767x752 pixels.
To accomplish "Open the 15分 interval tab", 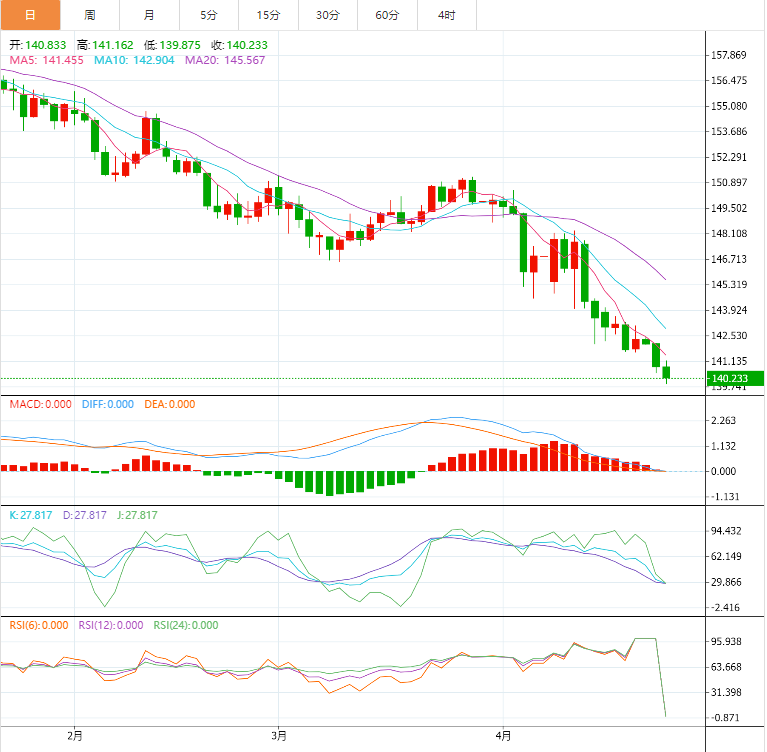I will (269, 15).
